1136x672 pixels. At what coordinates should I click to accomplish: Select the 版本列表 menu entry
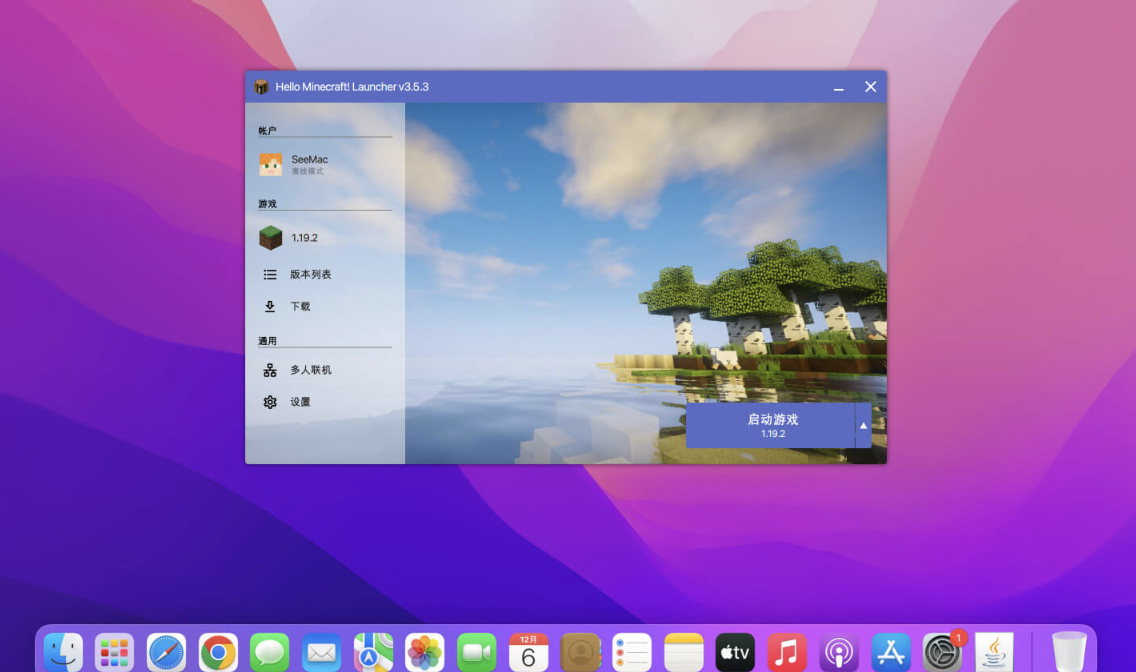click(311, 274)
